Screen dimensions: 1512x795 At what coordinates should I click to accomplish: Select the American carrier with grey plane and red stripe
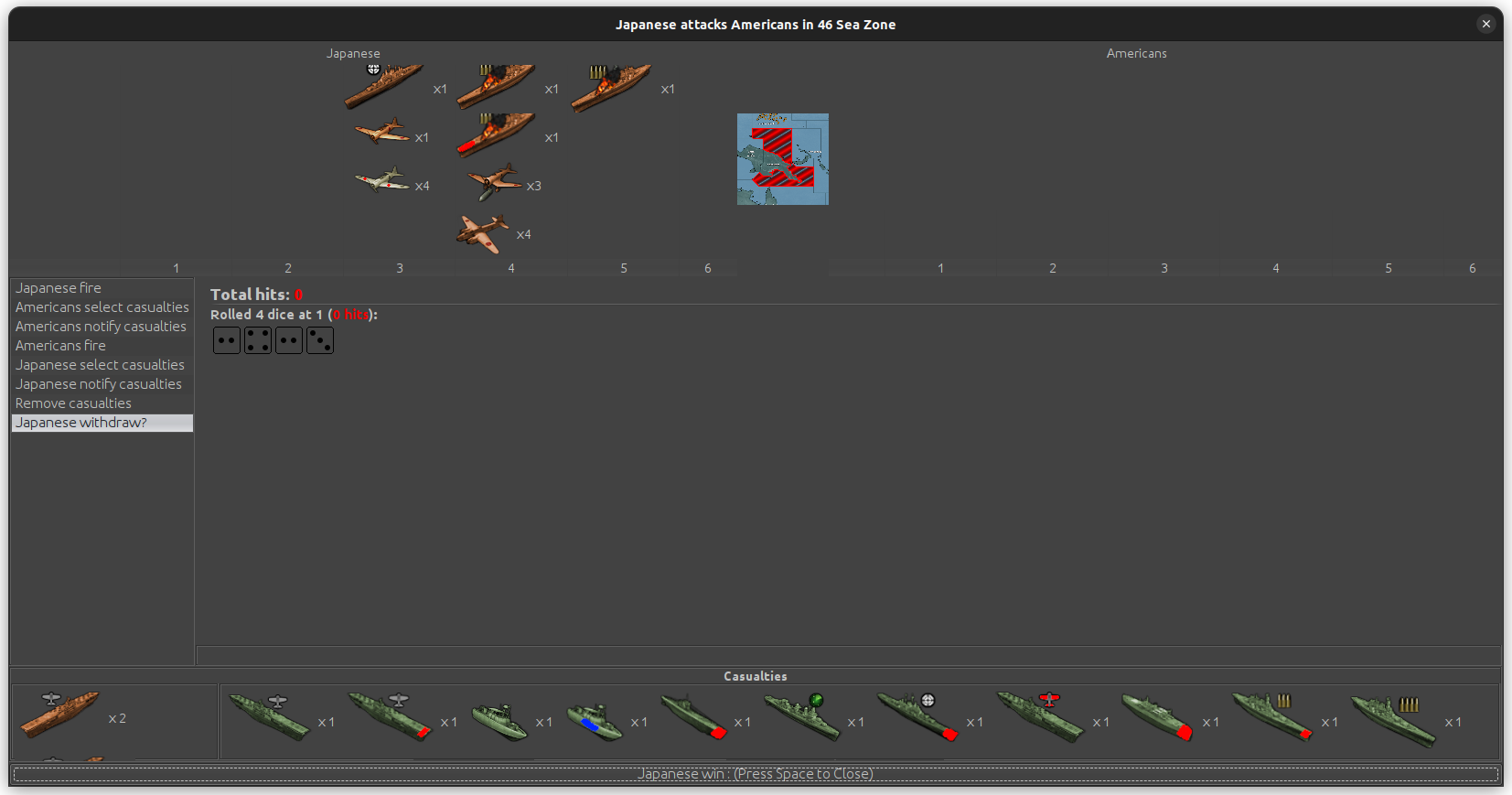coord(391,717)
